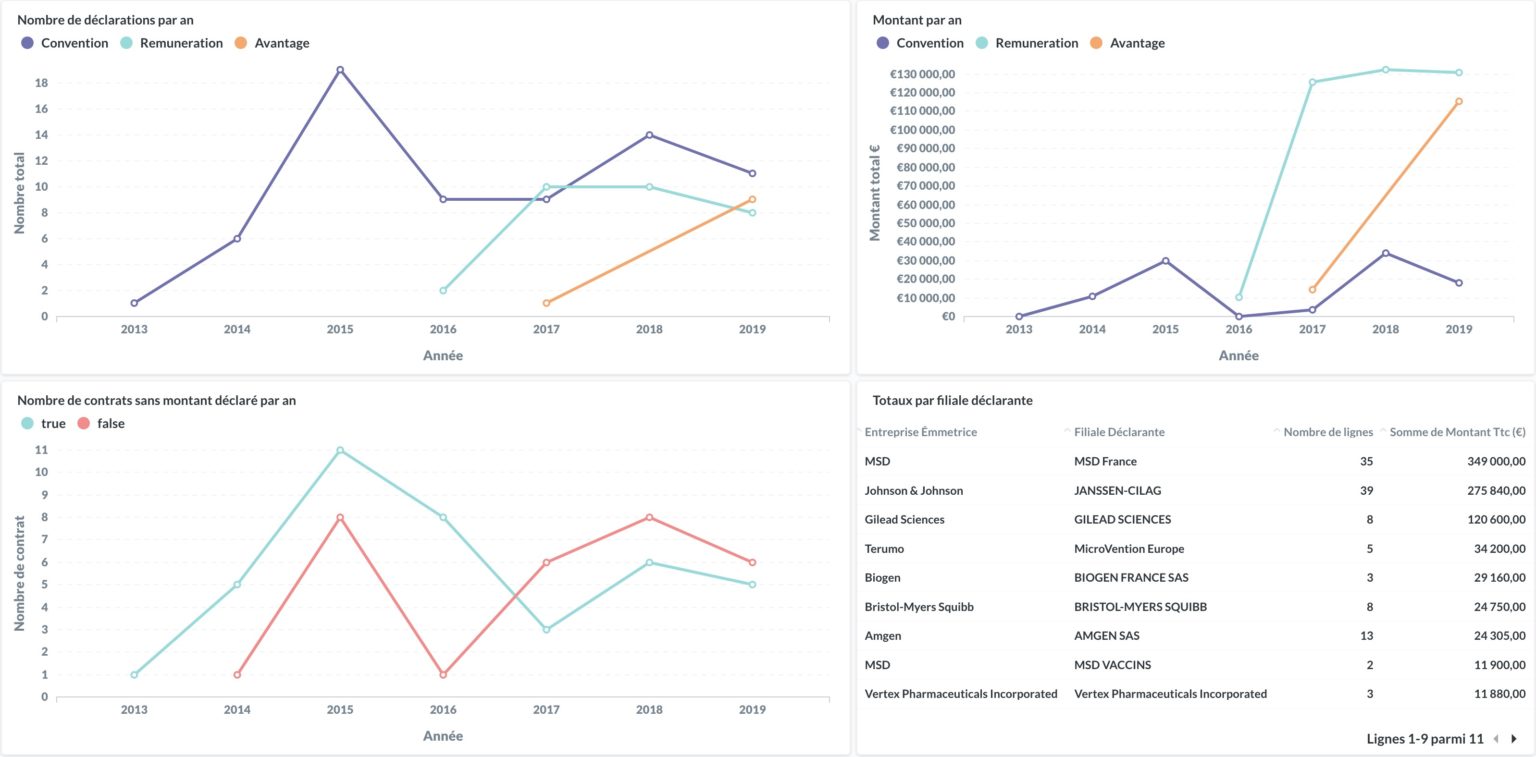Screen dimensions: 1536x757
Task: Open the 'Nombre de déclarations par an' card title
Action: coord(105,19)
